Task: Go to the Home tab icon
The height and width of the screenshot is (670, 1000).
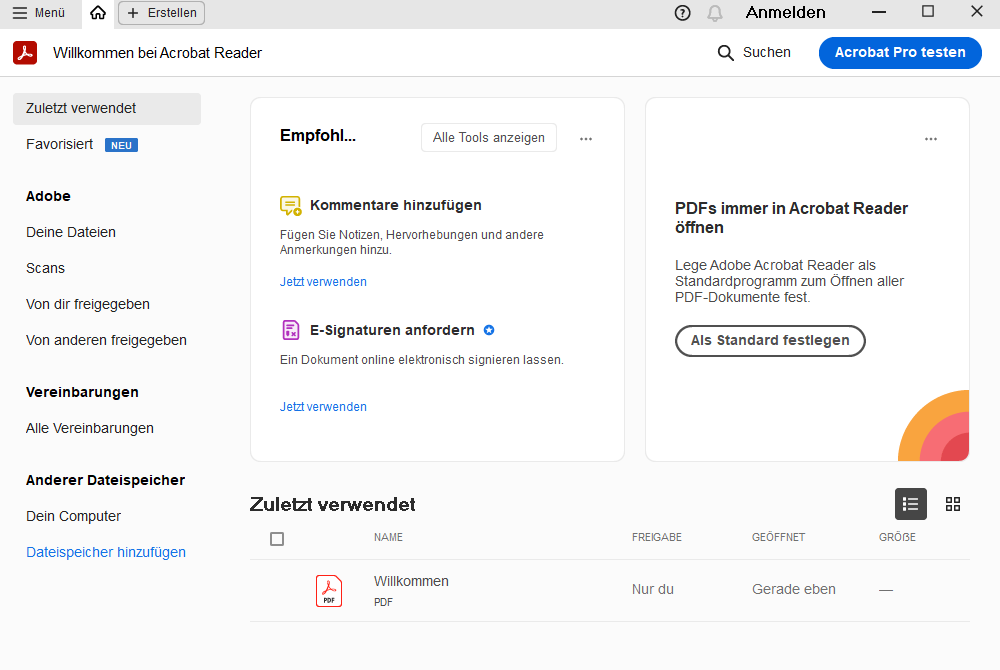Action: coord(98,13)
